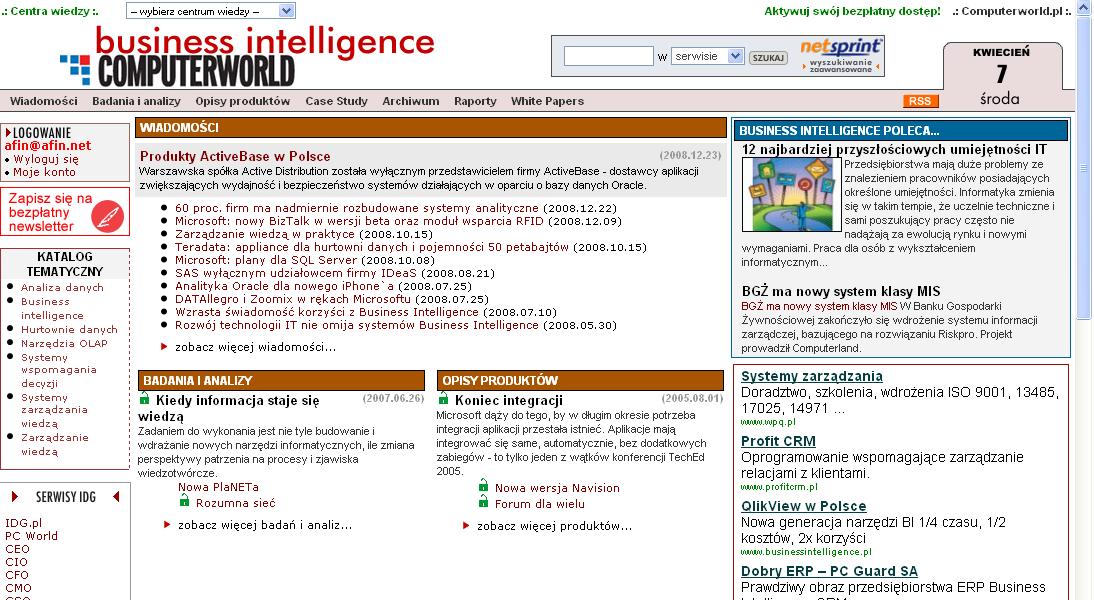The height and width of the screenshot is (600, 1094).
Task: Open 'BGŻ ma nowy system klasy MIS' headline
Action: point(841,292)
